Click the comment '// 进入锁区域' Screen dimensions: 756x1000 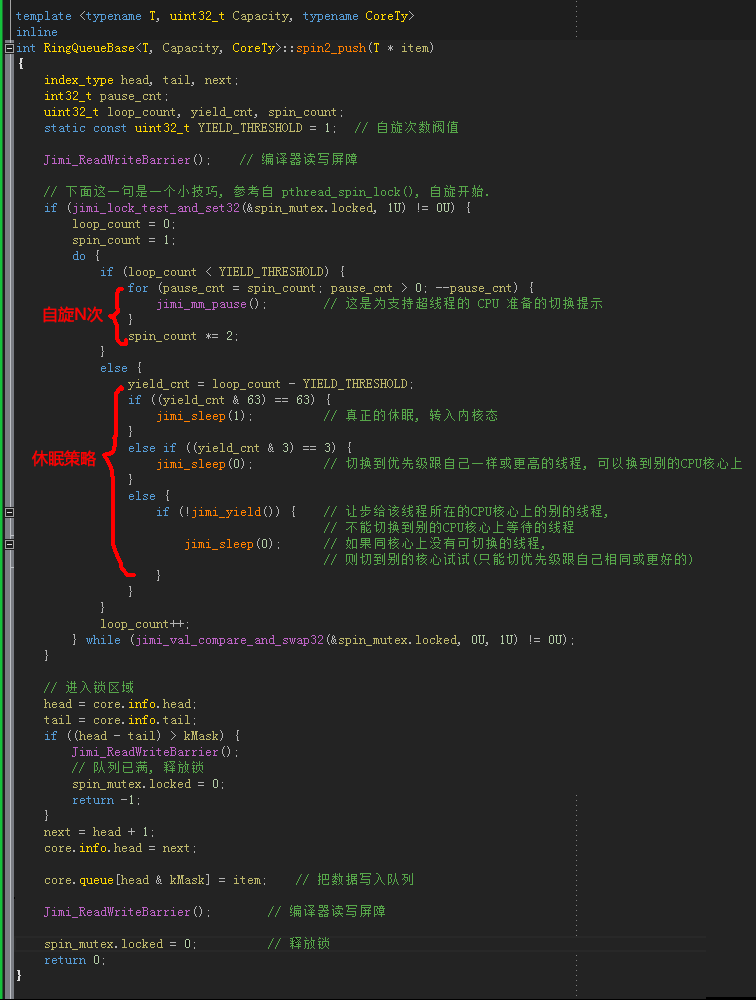[x=89, y=688]
